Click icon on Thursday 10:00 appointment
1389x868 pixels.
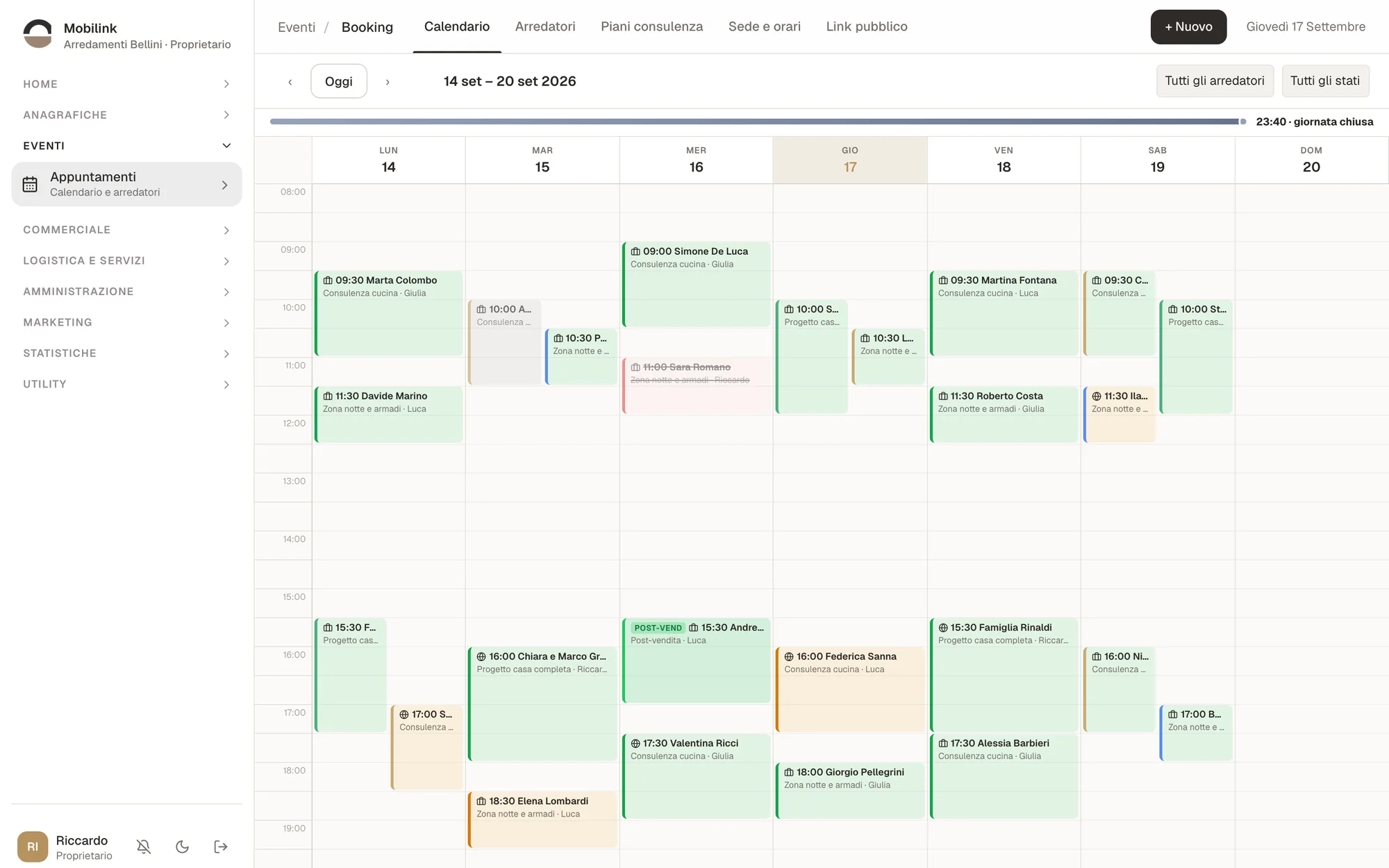[789, 310]
